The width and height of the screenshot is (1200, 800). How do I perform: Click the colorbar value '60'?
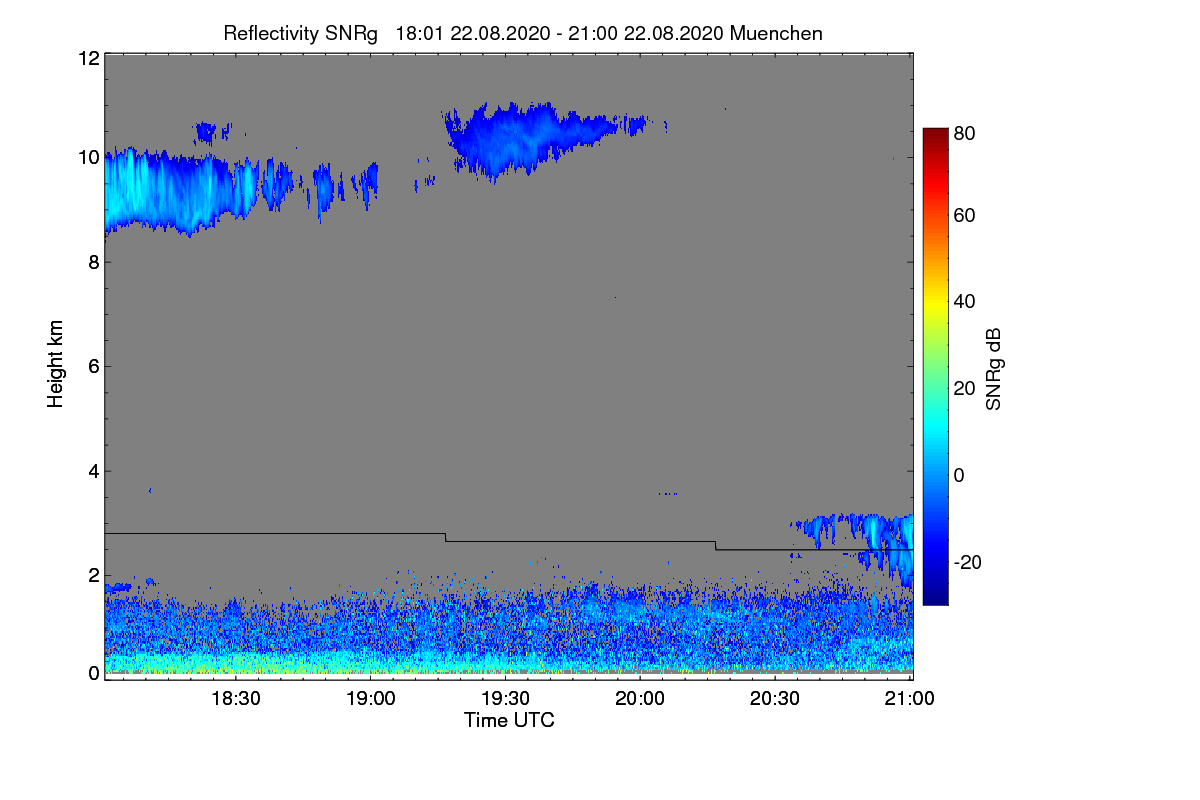(x=965, y=215)
